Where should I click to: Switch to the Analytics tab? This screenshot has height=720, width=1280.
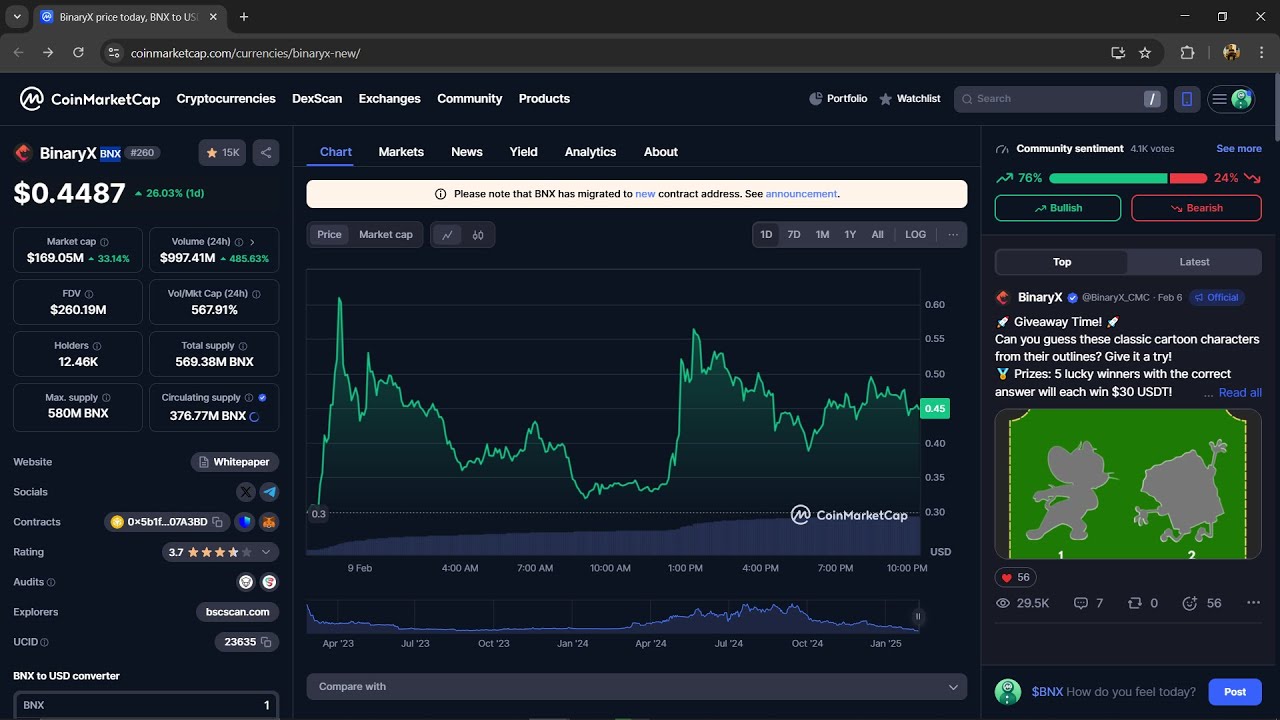(x=590, y=152)
